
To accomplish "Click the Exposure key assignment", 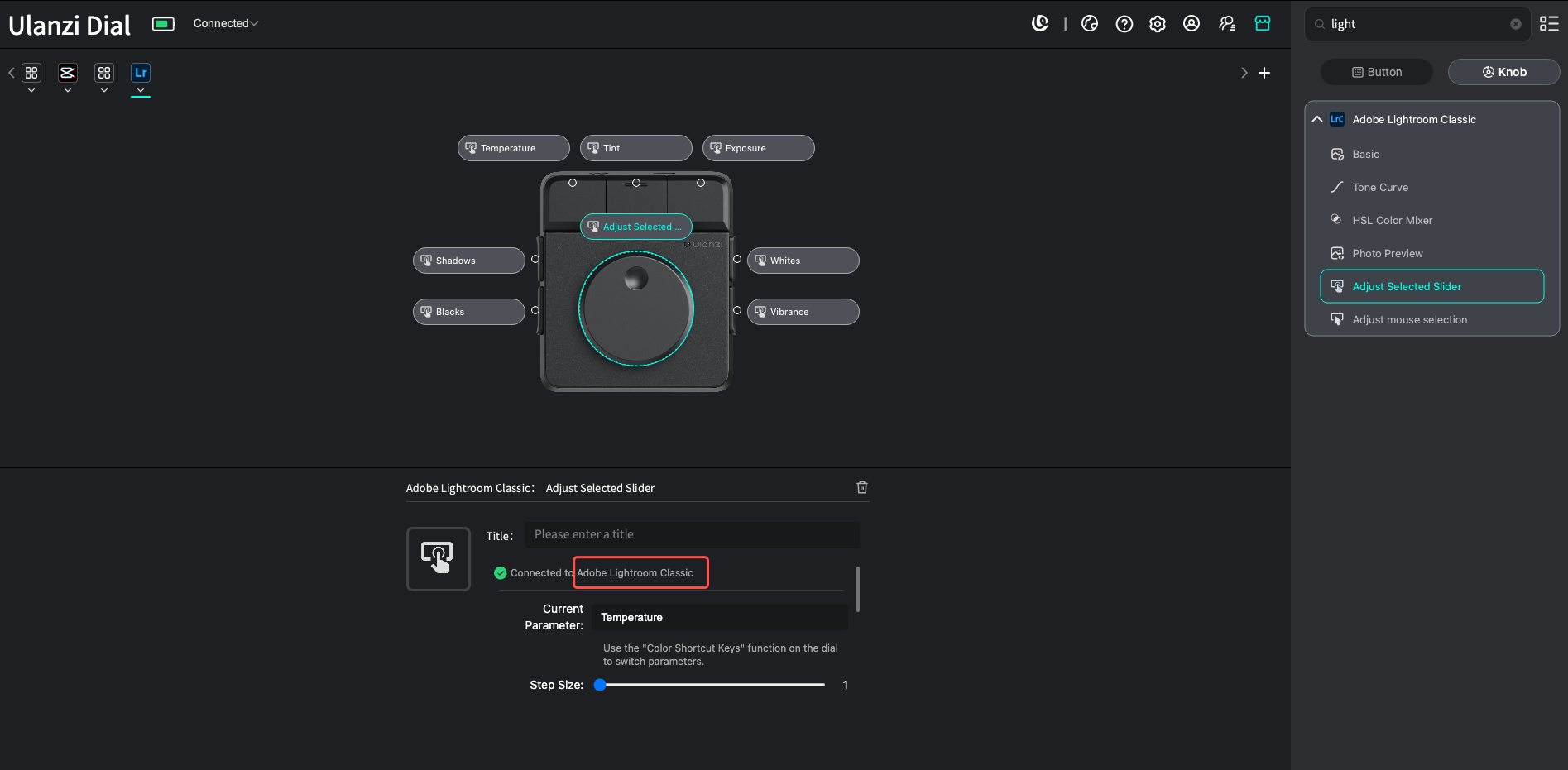I will pos(759,148).
